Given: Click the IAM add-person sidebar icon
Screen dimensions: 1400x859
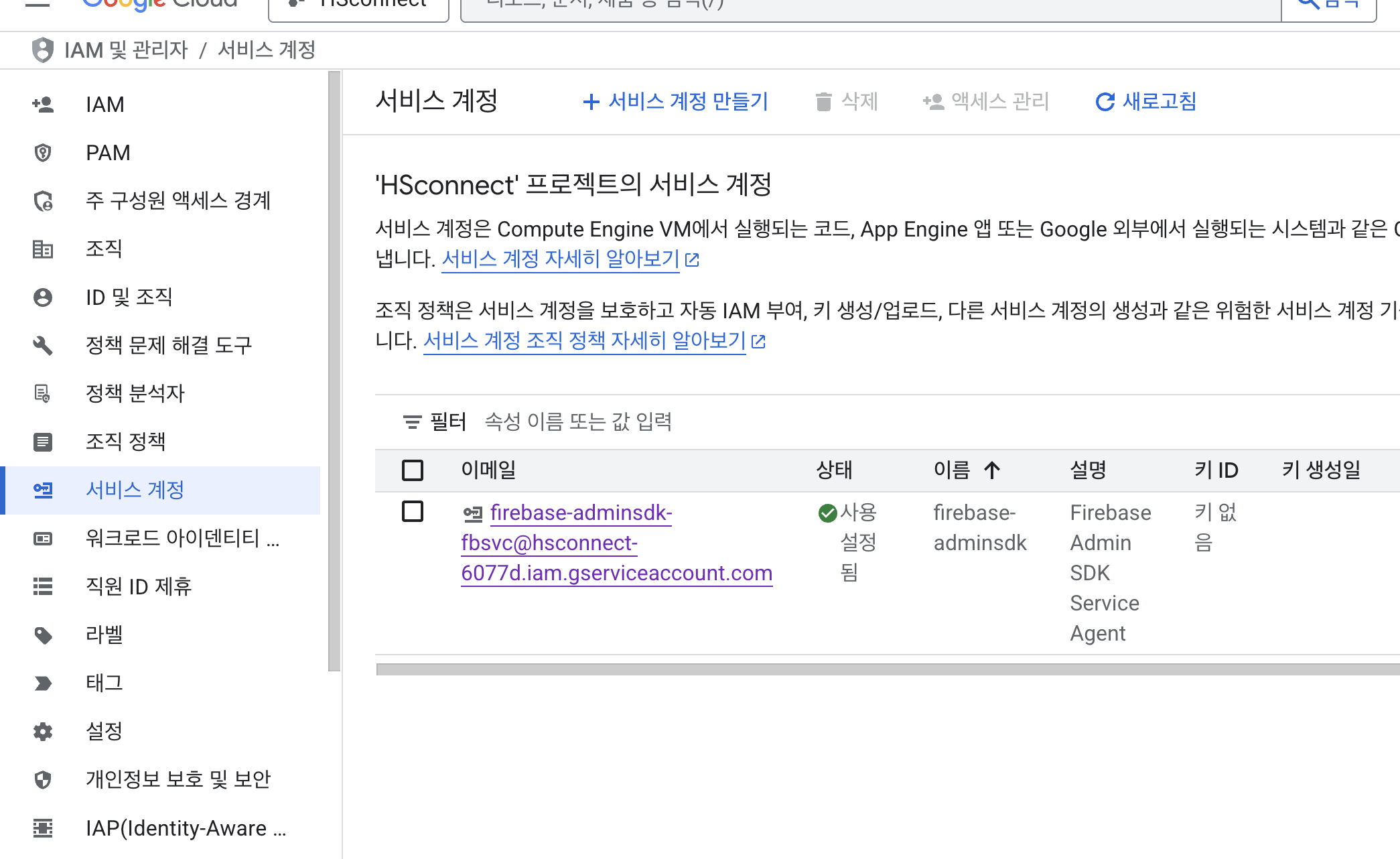Looking at the screenshot, I should pyautogui.click(x=43, y=105).
